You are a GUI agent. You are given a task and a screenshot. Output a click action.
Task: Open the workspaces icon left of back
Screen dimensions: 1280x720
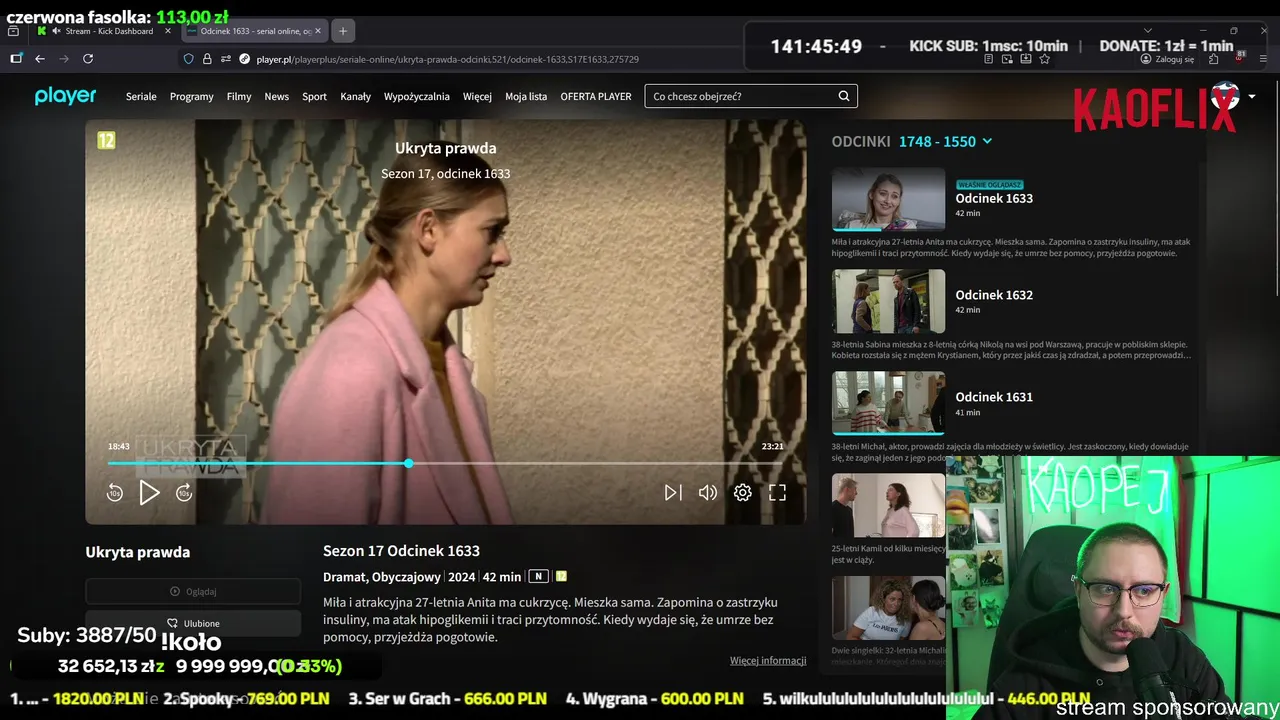pos(16,59)
